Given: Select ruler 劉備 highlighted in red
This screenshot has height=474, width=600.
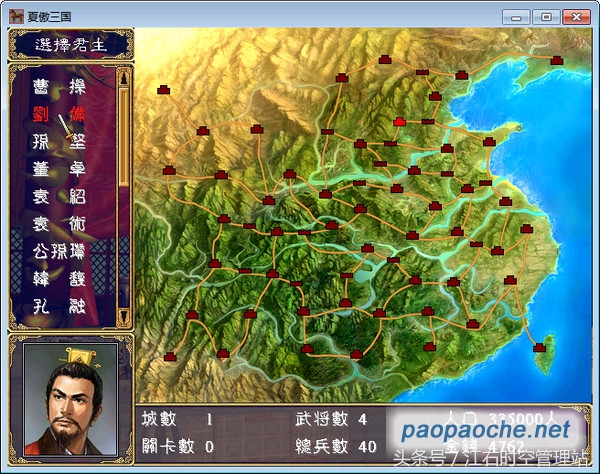Looking at the screenshot, I should coord(59,114).
